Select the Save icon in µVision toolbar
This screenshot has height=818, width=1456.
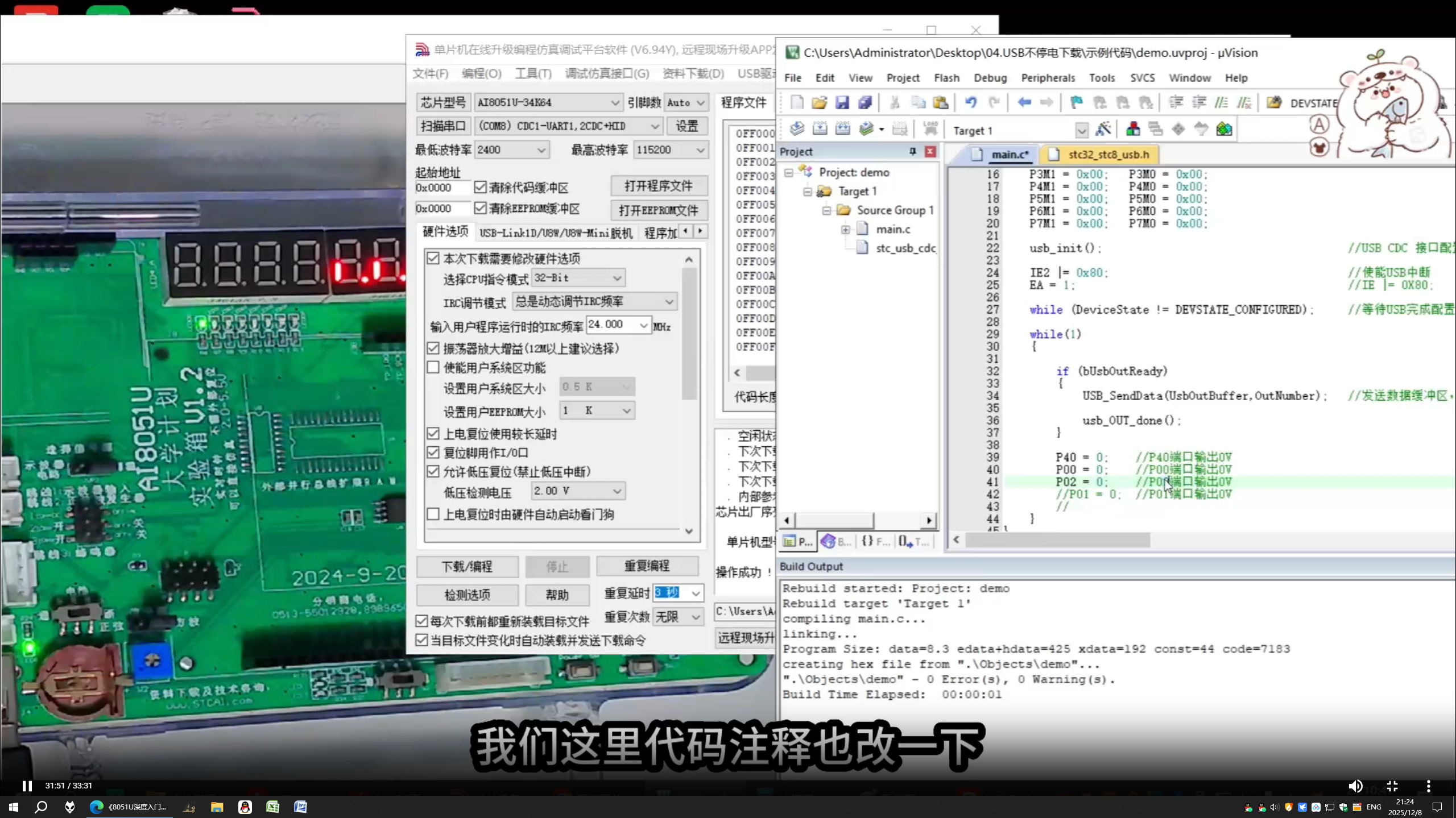(x=842, y=102)
